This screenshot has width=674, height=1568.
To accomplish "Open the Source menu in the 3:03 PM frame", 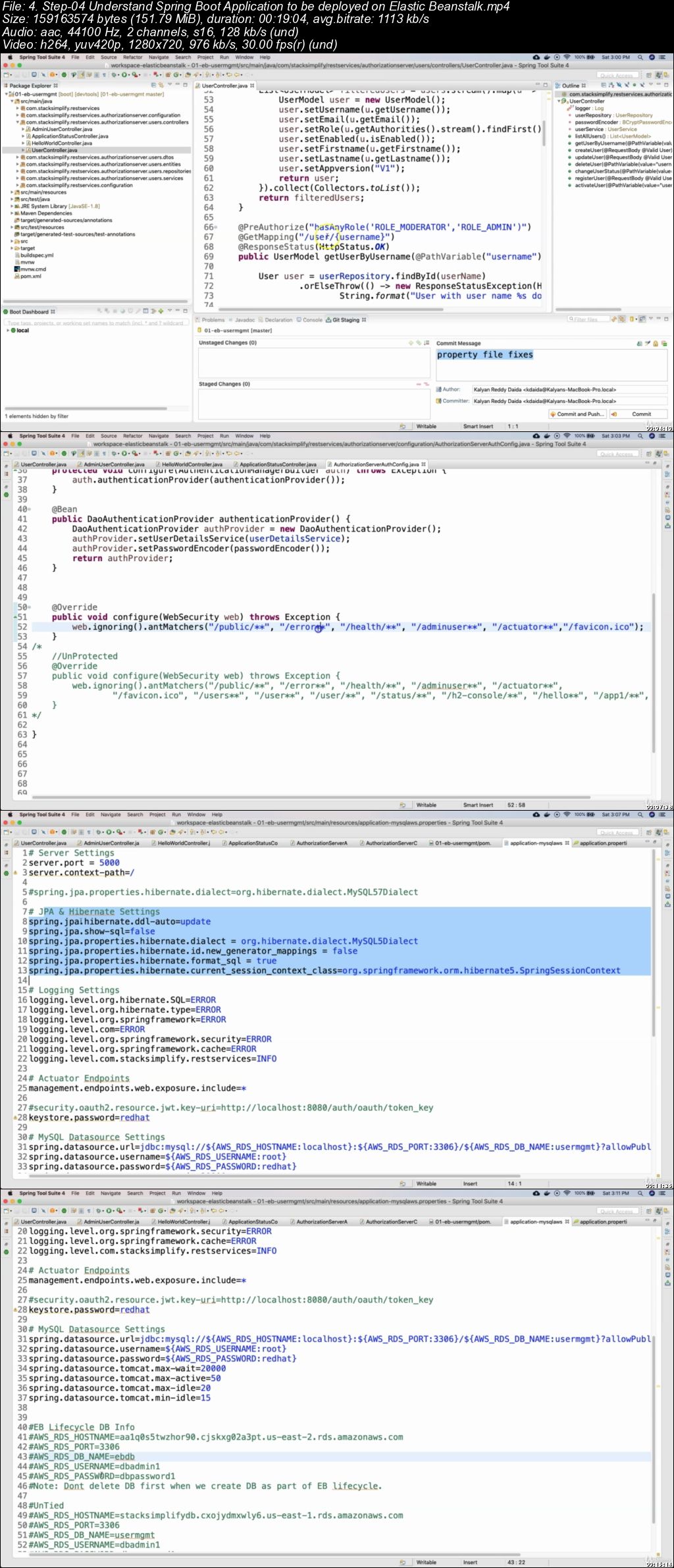I will pos(109,436).
